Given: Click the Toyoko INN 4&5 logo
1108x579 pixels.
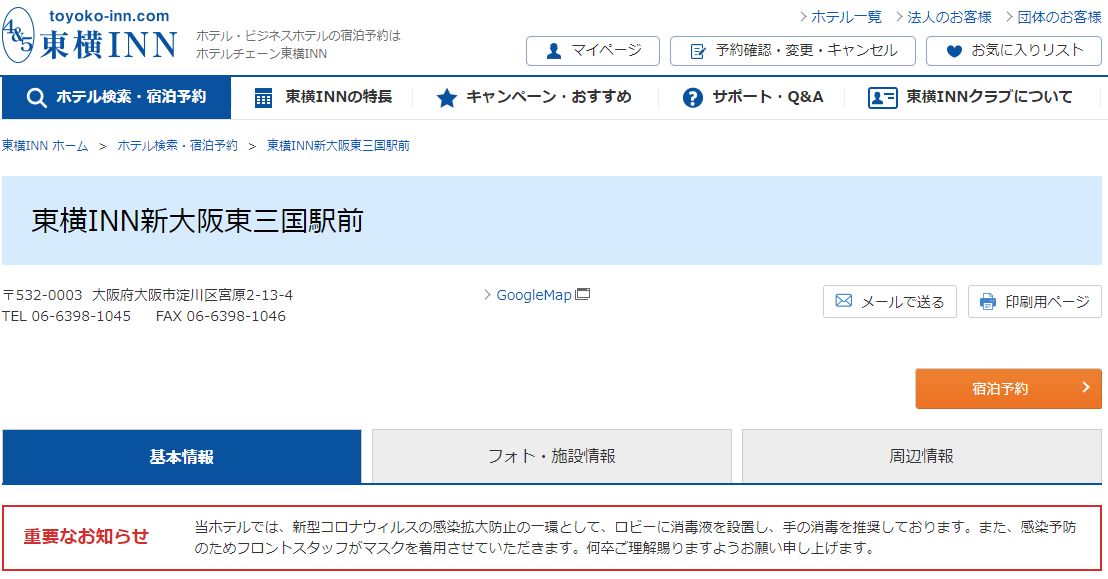Looking at the screenshot, I should [x=89, y=35].
